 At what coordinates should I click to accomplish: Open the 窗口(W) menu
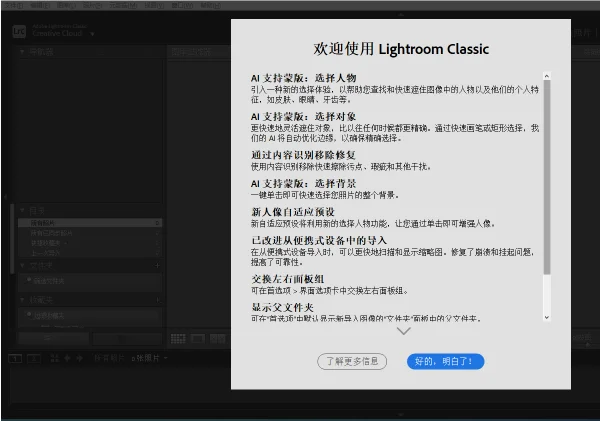(x=182, y=5)
